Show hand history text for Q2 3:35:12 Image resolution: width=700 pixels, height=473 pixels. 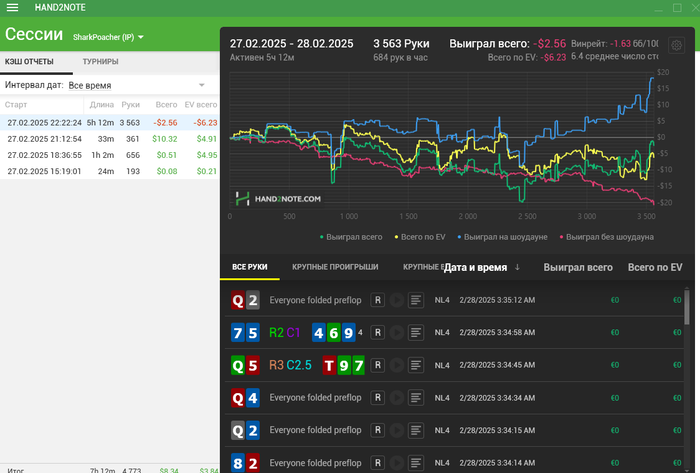(416, 300)
